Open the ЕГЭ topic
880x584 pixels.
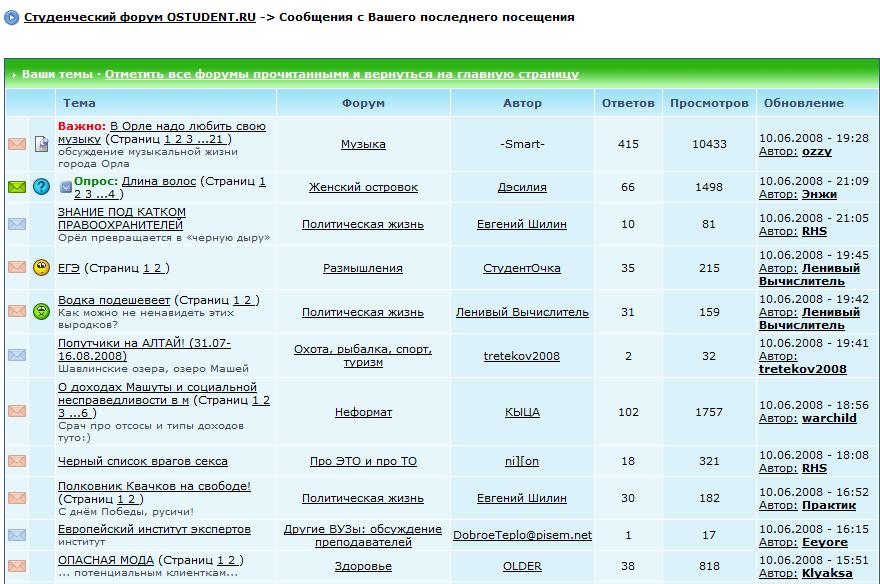(x=69, y=268)
